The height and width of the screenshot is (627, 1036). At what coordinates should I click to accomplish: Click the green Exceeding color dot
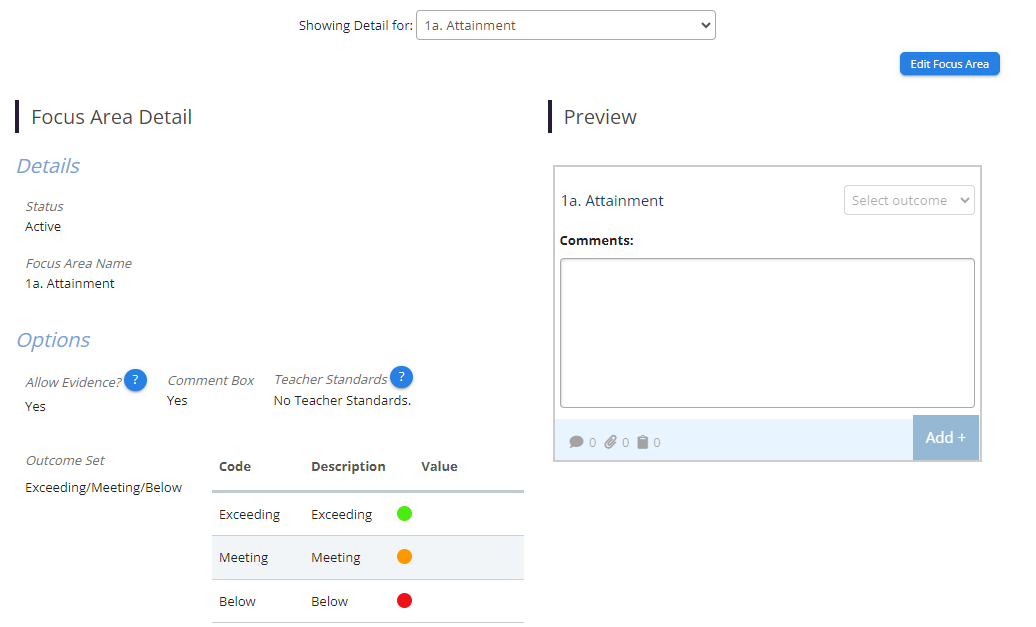pyautogui.click(x=404, y=514)
